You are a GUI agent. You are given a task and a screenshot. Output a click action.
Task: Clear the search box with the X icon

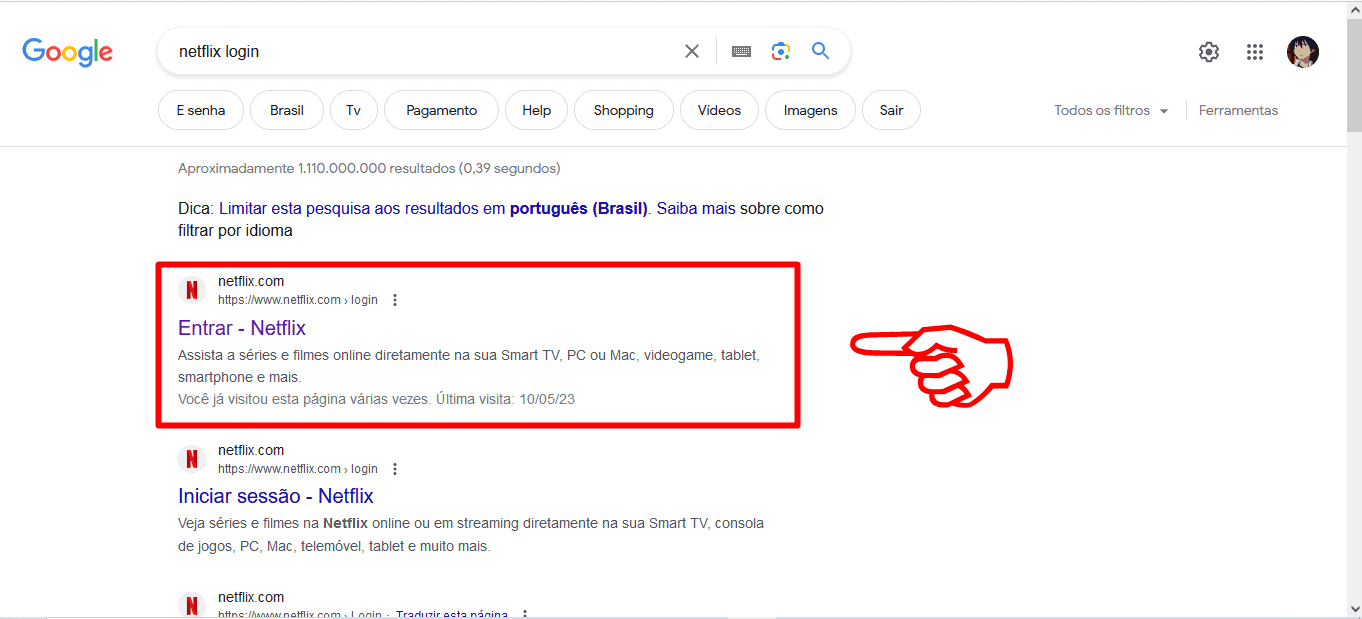692,51
